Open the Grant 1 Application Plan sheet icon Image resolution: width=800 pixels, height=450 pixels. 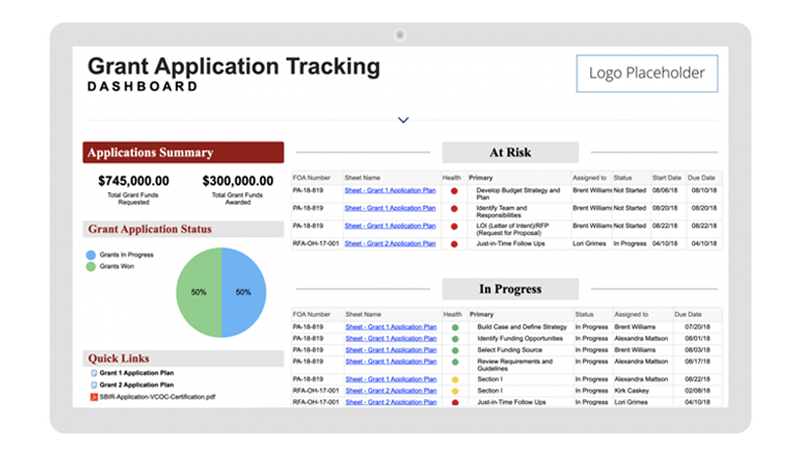click(x=94, y=373)
